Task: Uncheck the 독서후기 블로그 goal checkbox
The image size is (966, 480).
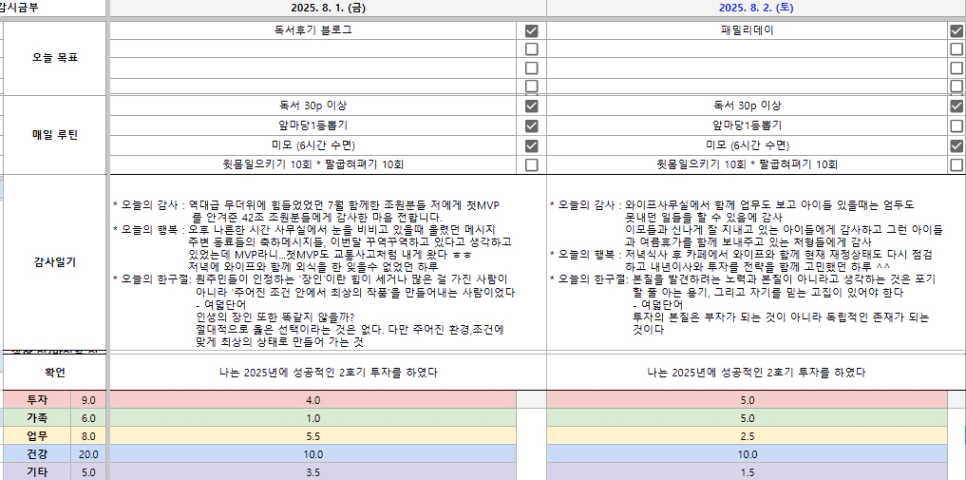Action: tap(531, 30)
